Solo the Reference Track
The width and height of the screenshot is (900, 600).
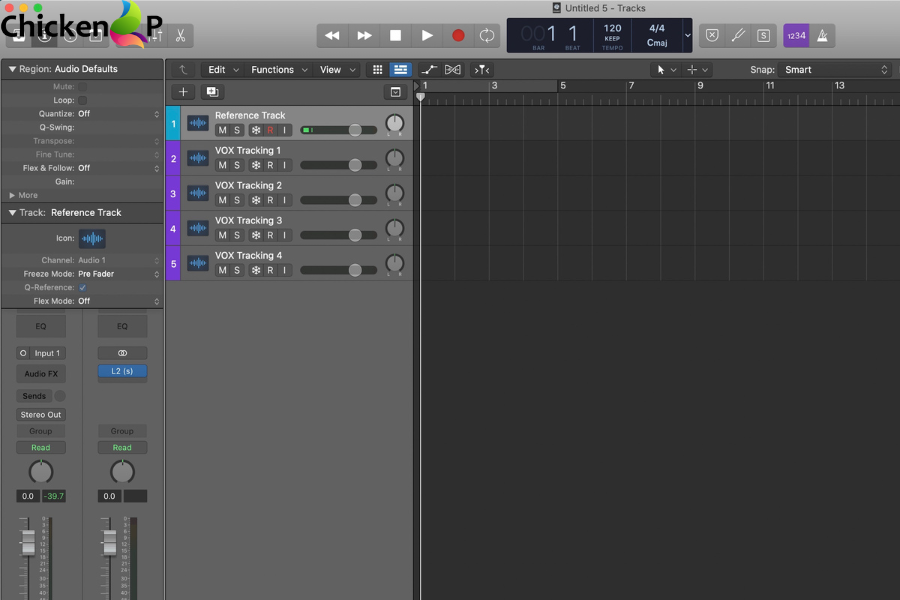(237, 130)
